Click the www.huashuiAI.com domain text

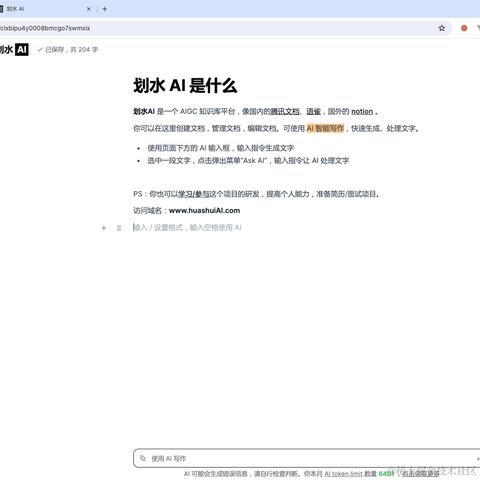204,211
